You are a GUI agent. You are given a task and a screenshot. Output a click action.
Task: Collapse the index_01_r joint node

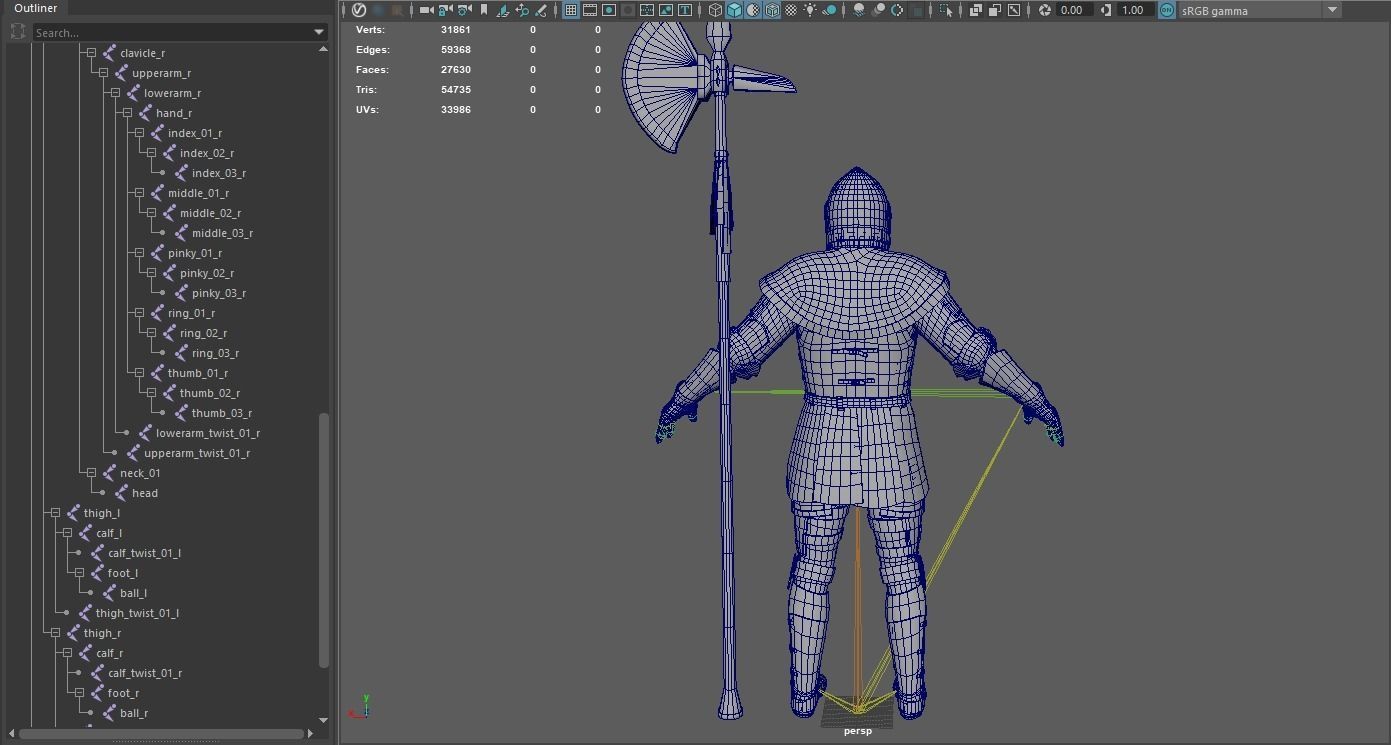tap(139, 133)
